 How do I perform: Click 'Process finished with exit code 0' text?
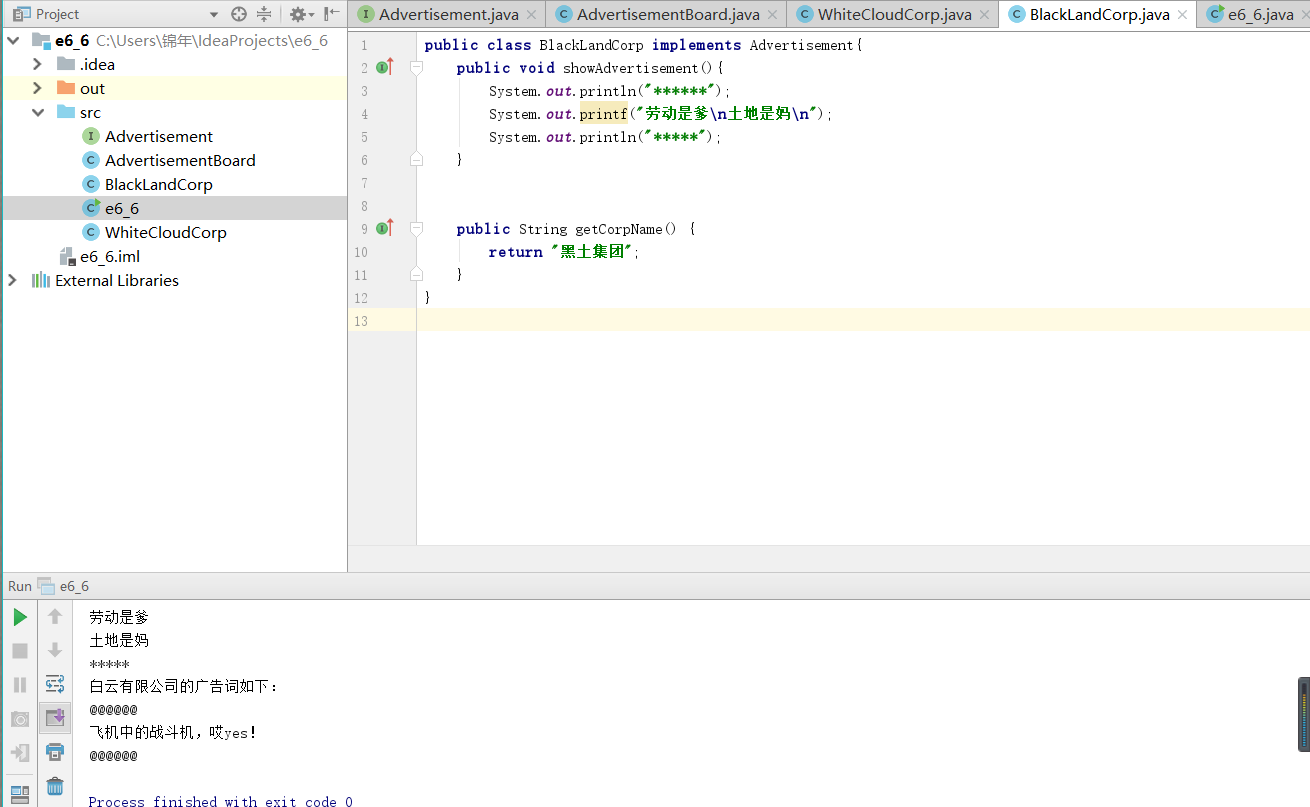[x=220, y=801]
